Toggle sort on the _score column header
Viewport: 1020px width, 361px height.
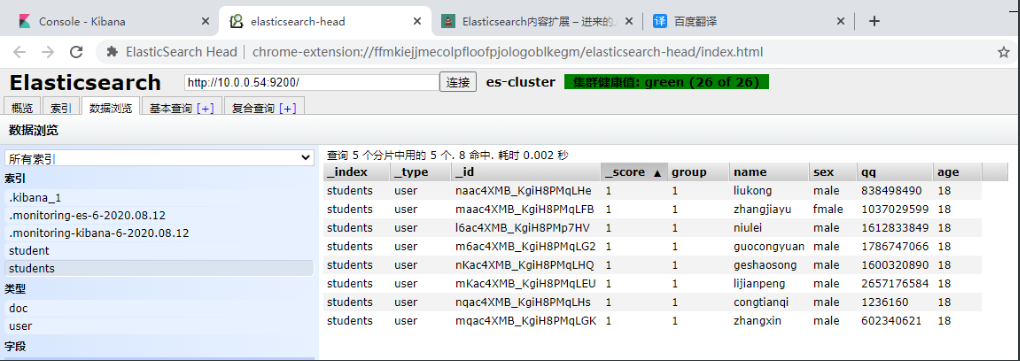tap(634, 172)
